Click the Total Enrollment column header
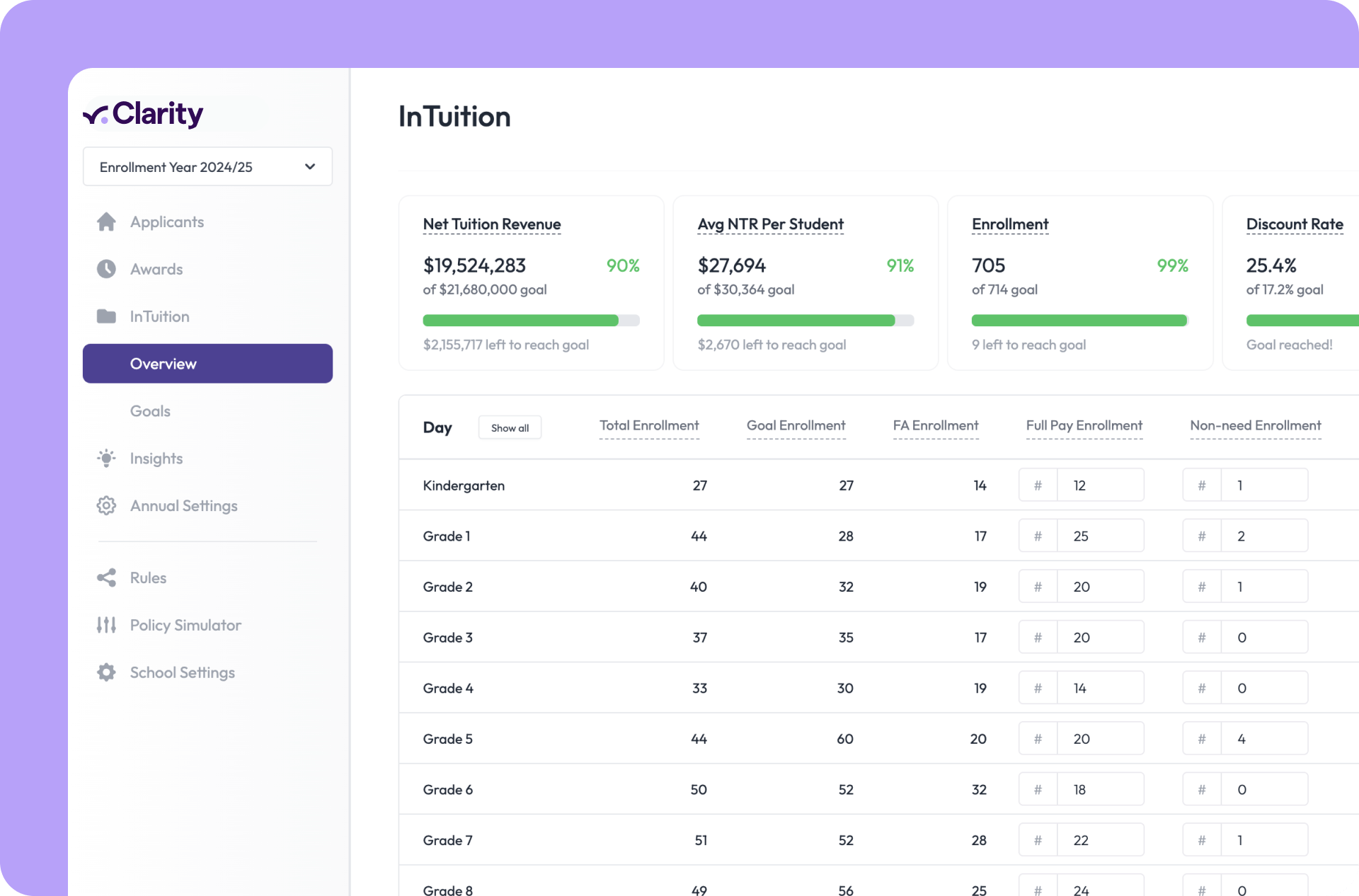Image resolution: width=1359 pixels, height=896 pixels. 649,426
